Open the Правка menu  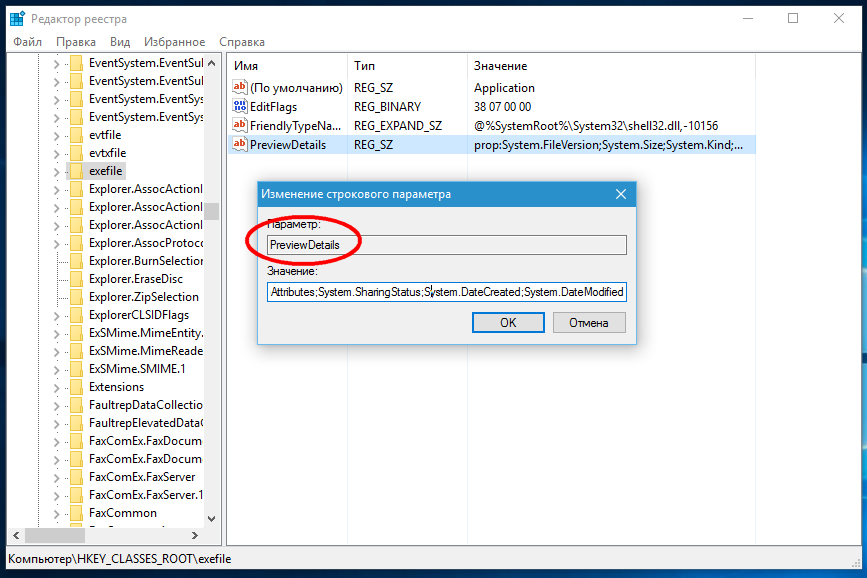click(x=76, y=42)
